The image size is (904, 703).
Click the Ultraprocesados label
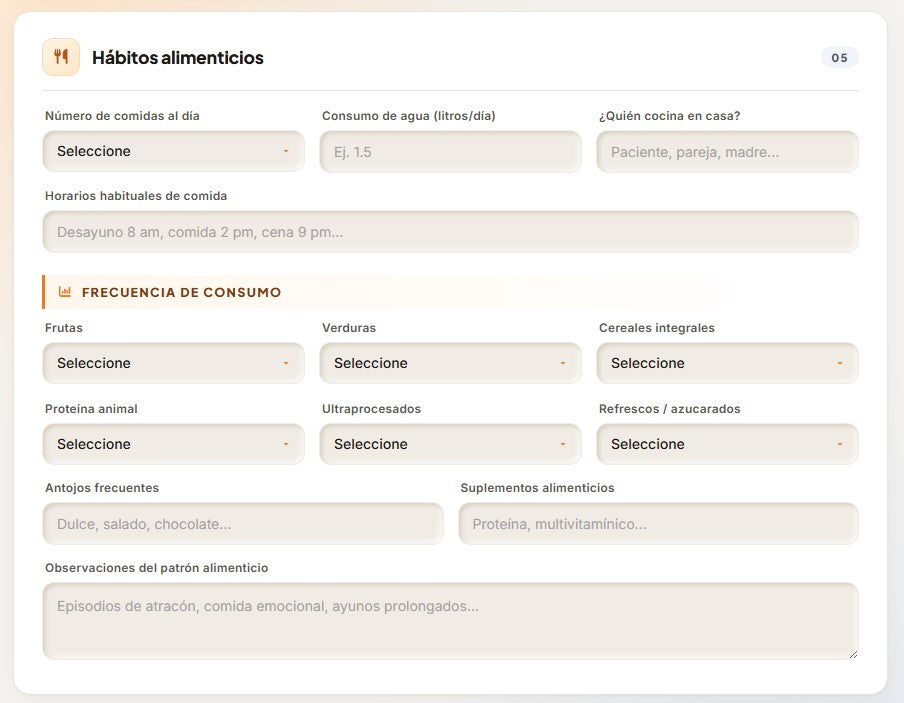[371, 408]
